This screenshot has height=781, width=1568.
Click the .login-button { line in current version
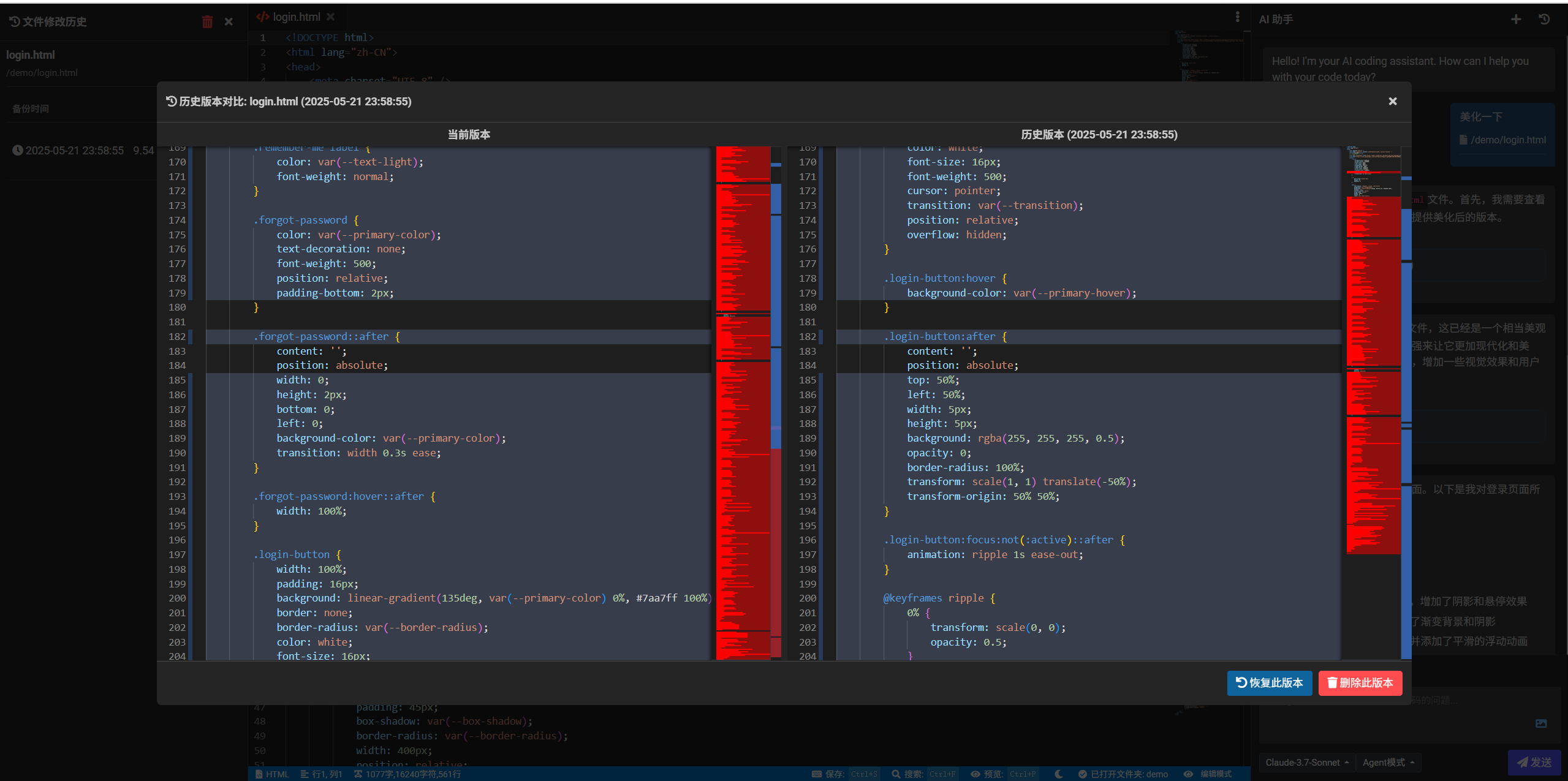pos(297,554)
